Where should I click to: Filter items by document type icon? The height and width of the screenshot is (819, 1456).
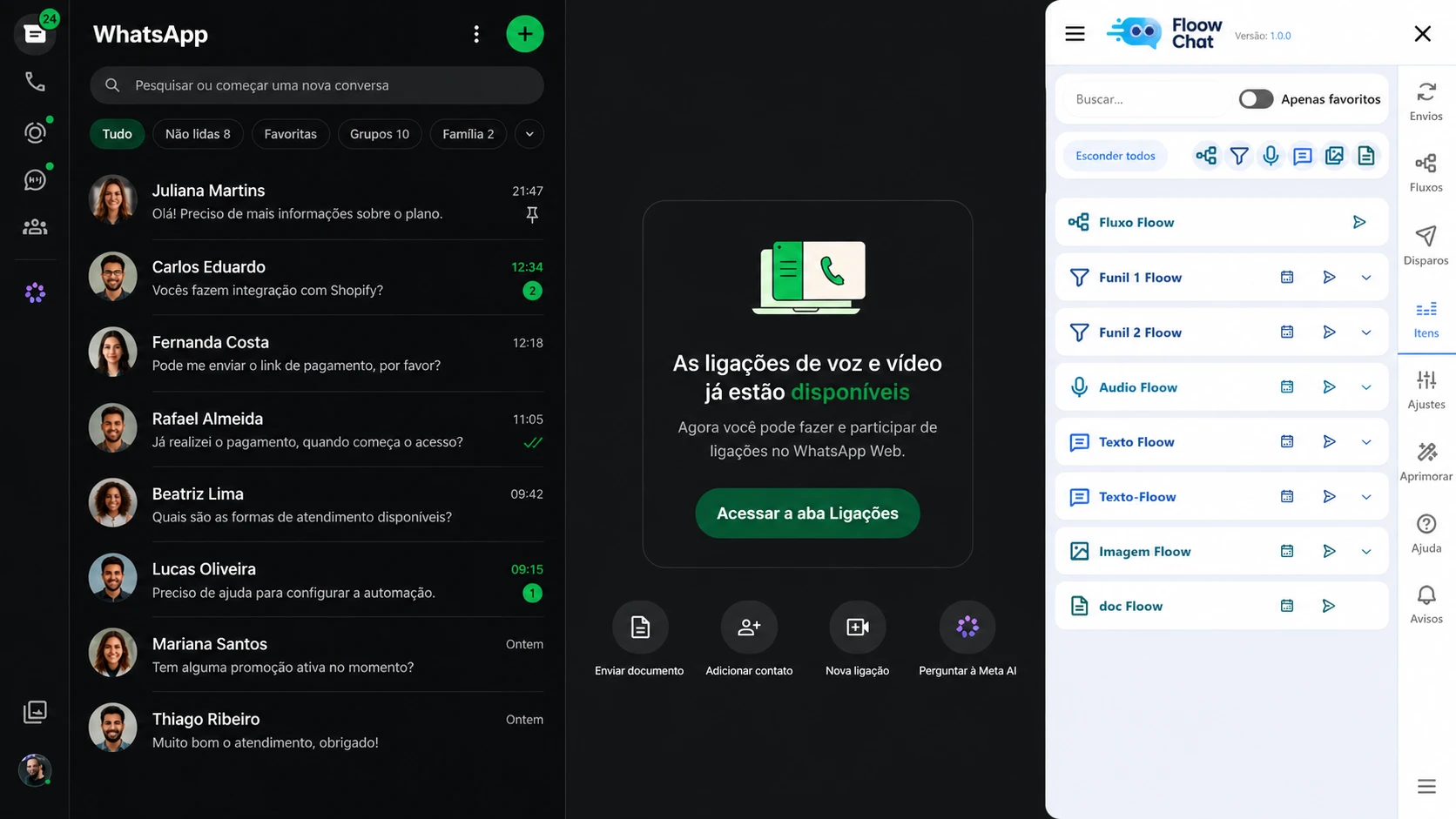1366,156
